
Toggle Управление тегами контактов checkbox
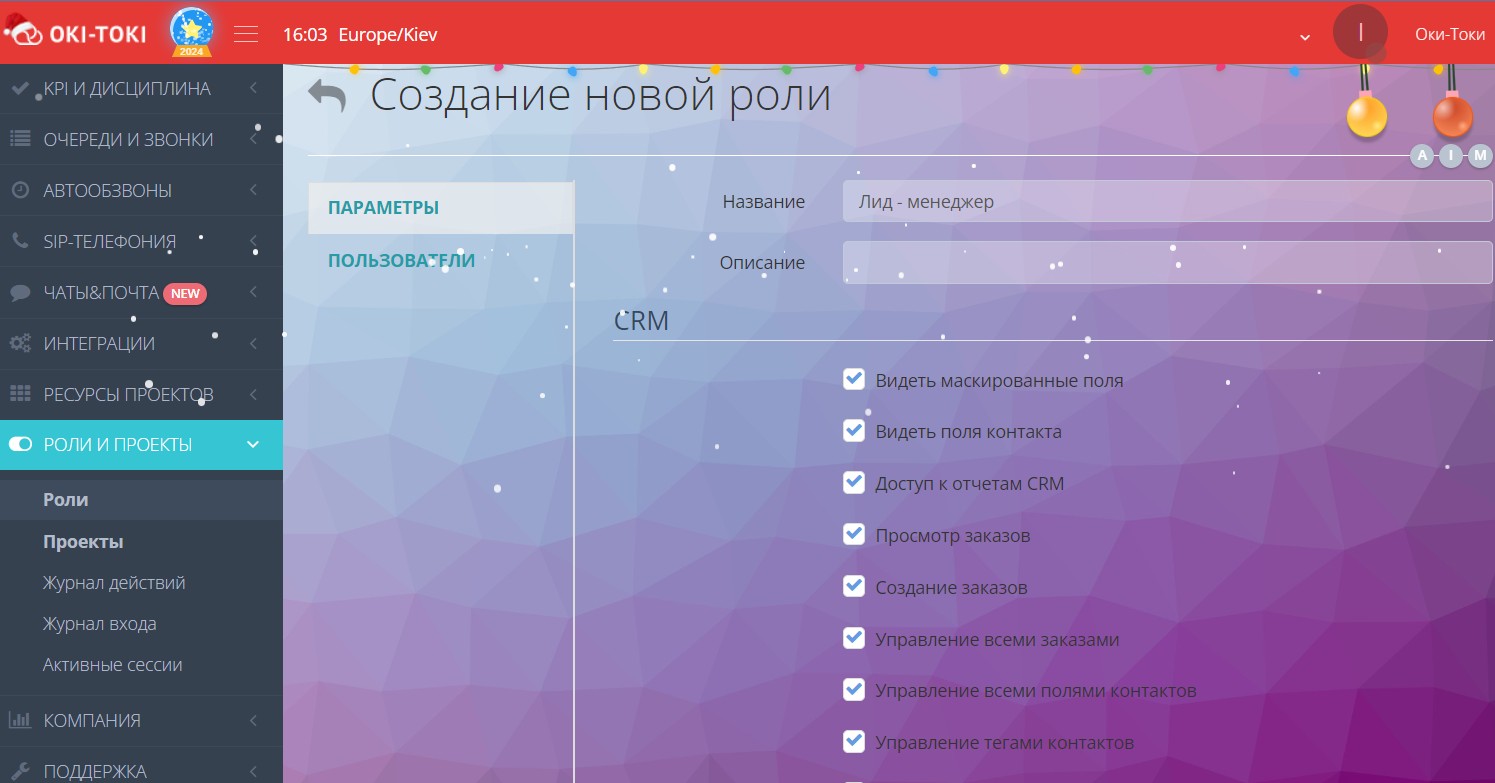(854, 741)
